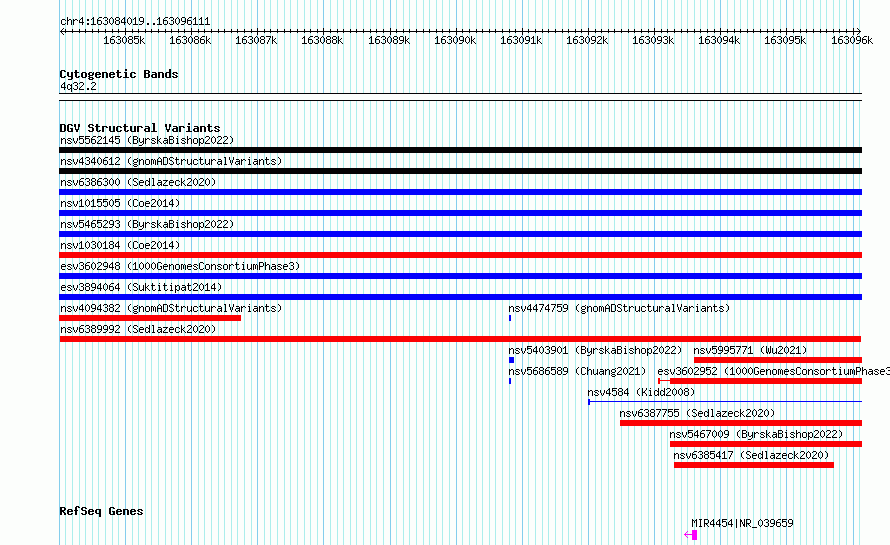The image size is (890, 545).
Task: Click the black nsv5562145 variant bar
Action: point(460,150)
